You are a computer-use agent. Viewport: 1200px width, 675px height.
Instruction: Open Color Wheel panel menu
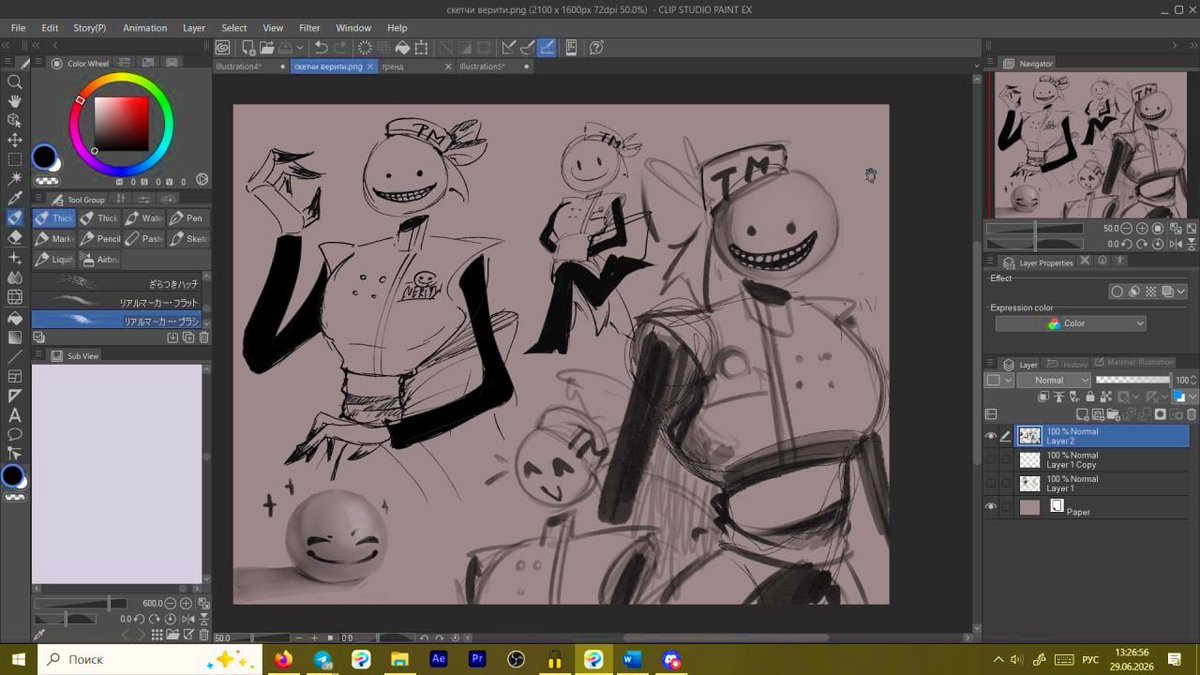[40, 63]
